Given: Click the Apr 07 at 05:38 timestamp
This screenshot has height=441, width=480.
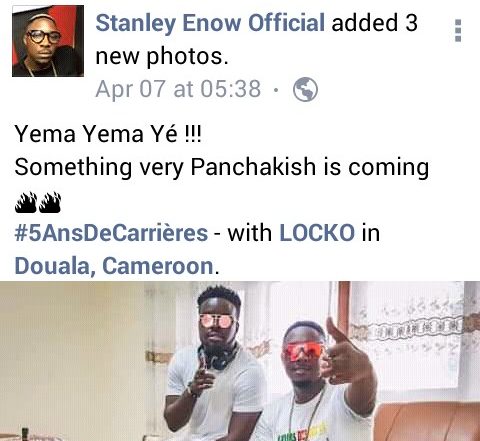Looking at the screenshot, I should coord(178,89).
